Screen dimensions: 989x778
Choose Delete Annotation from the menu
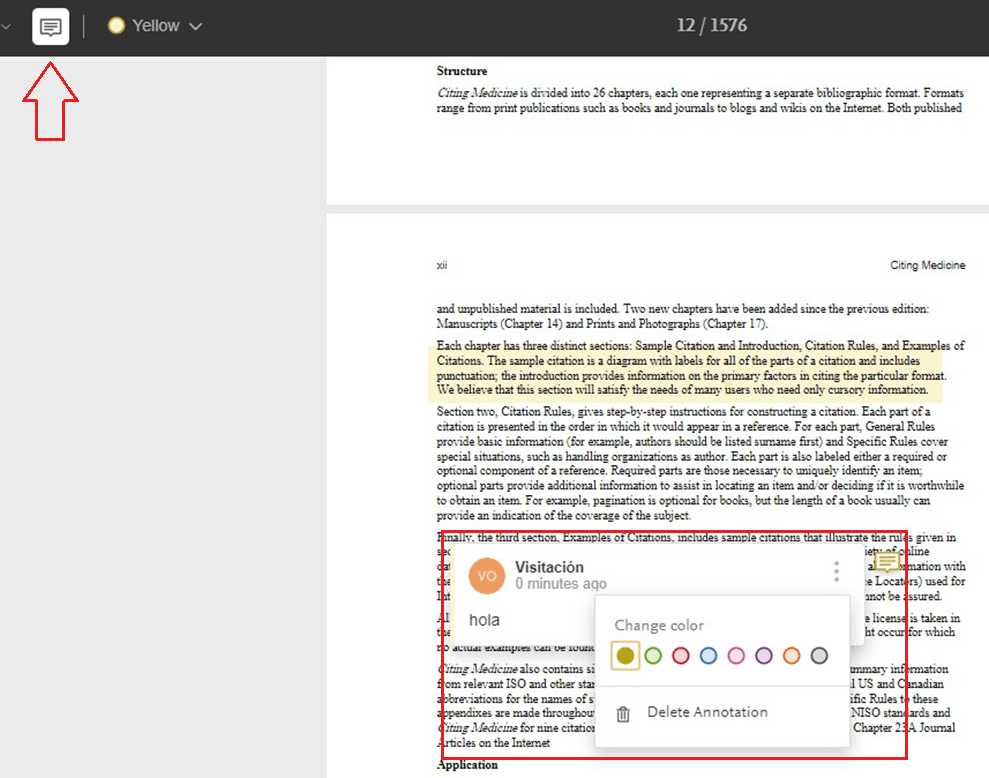(707, 712)
